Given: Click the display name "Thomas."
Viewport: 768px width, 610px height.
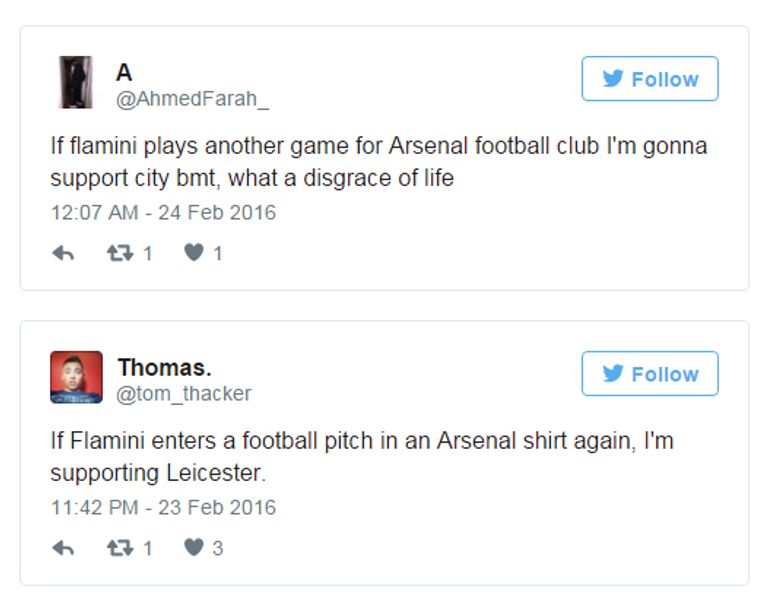Looking at the screenshot, I should (164, 367).
